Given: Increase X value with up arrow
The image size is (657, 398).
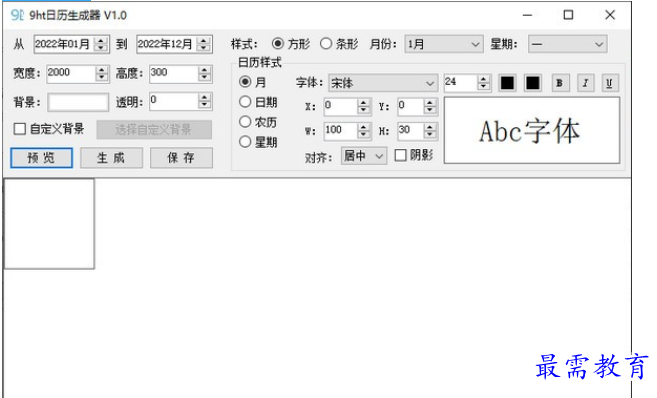Looking at the screenshot, I should [364, 103].
